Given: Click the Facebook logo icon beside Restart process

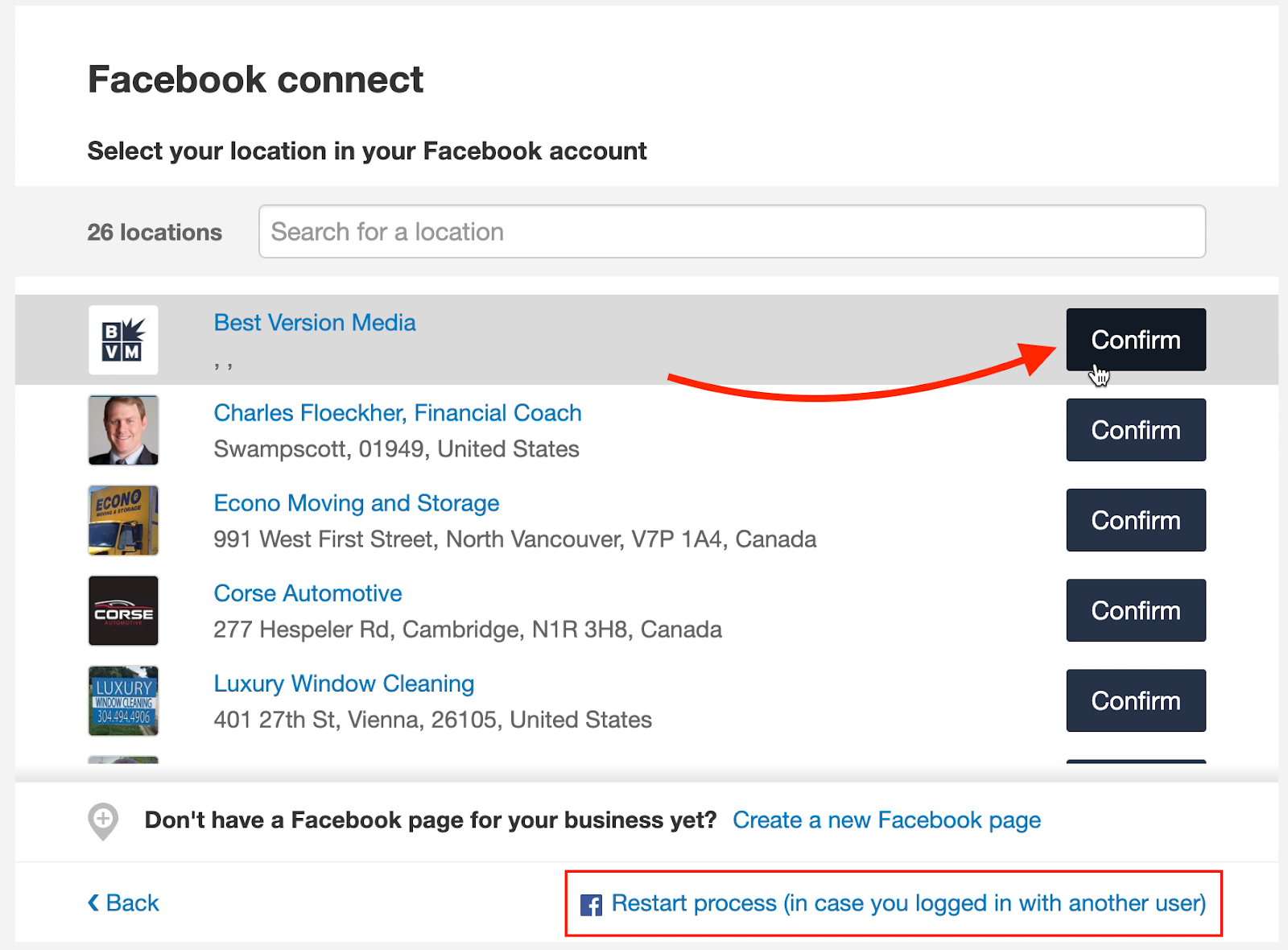Looking at the screenshot, I should click(x=591, y=905).
